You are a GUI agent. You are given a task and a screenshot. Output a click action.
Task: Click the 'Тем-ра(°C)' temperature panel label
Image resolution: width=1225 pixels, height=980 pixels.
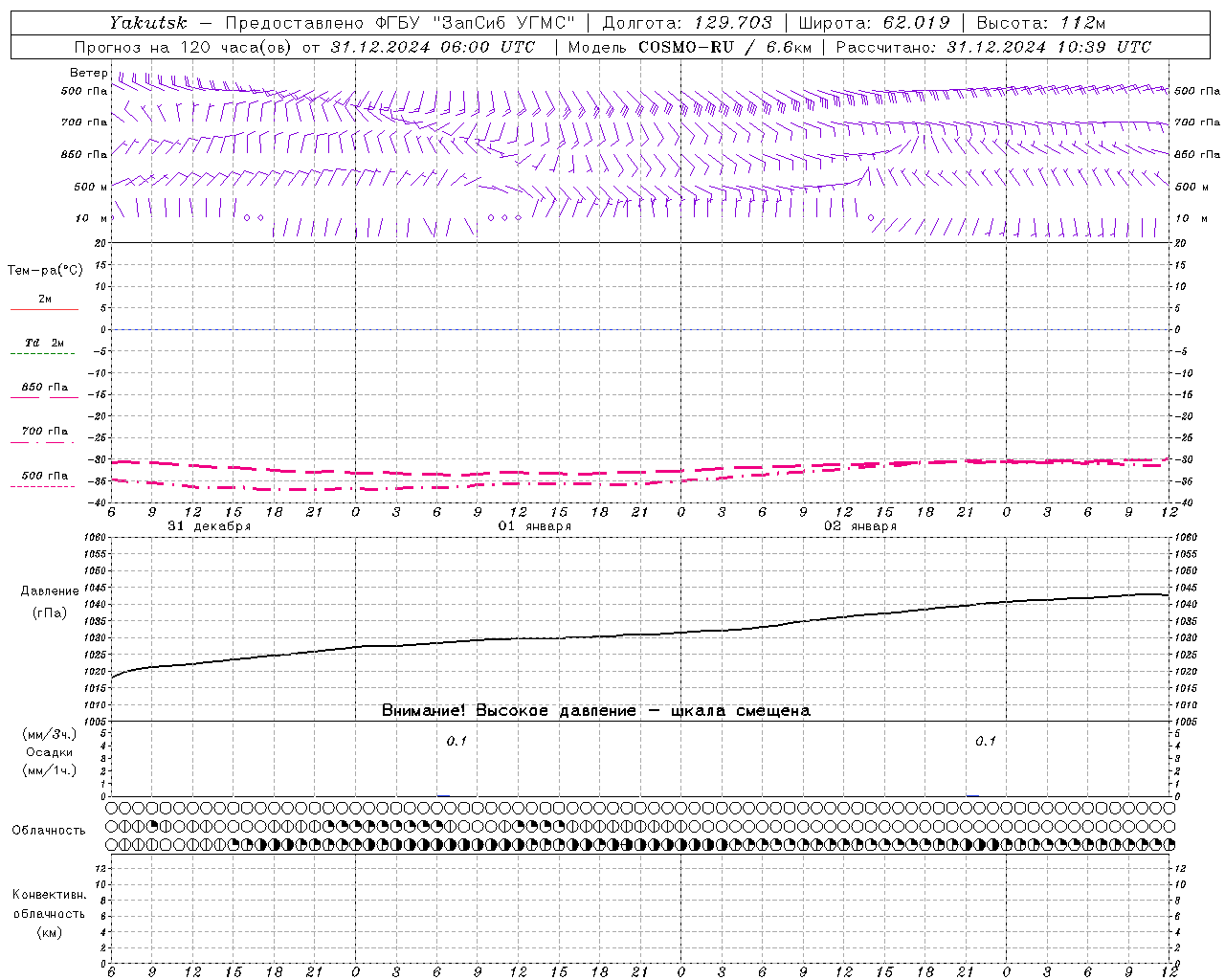pyautogui.click(x=45, y=271)
